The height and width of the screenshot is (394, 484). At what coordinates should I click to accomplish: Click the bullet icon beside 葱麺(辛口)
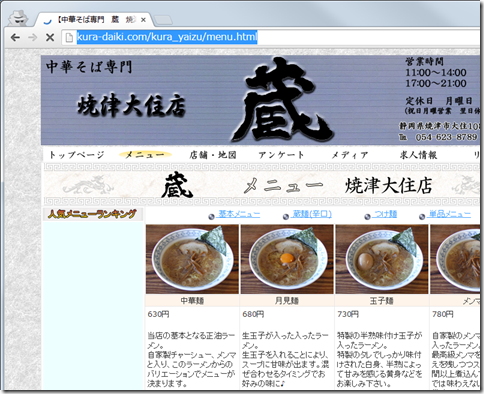coord(286,217)
